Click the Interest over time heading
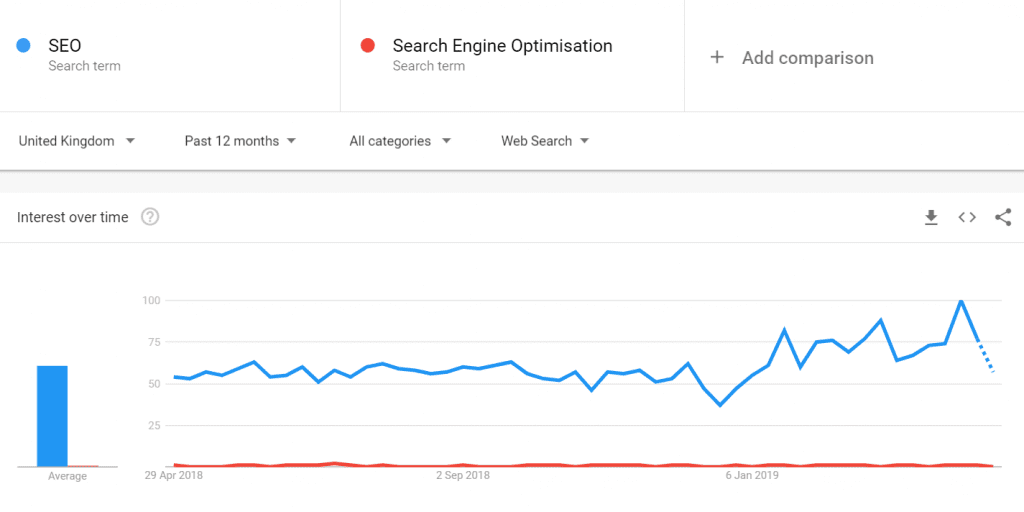Screen dimensions: 1024x512 click(72, 217)
